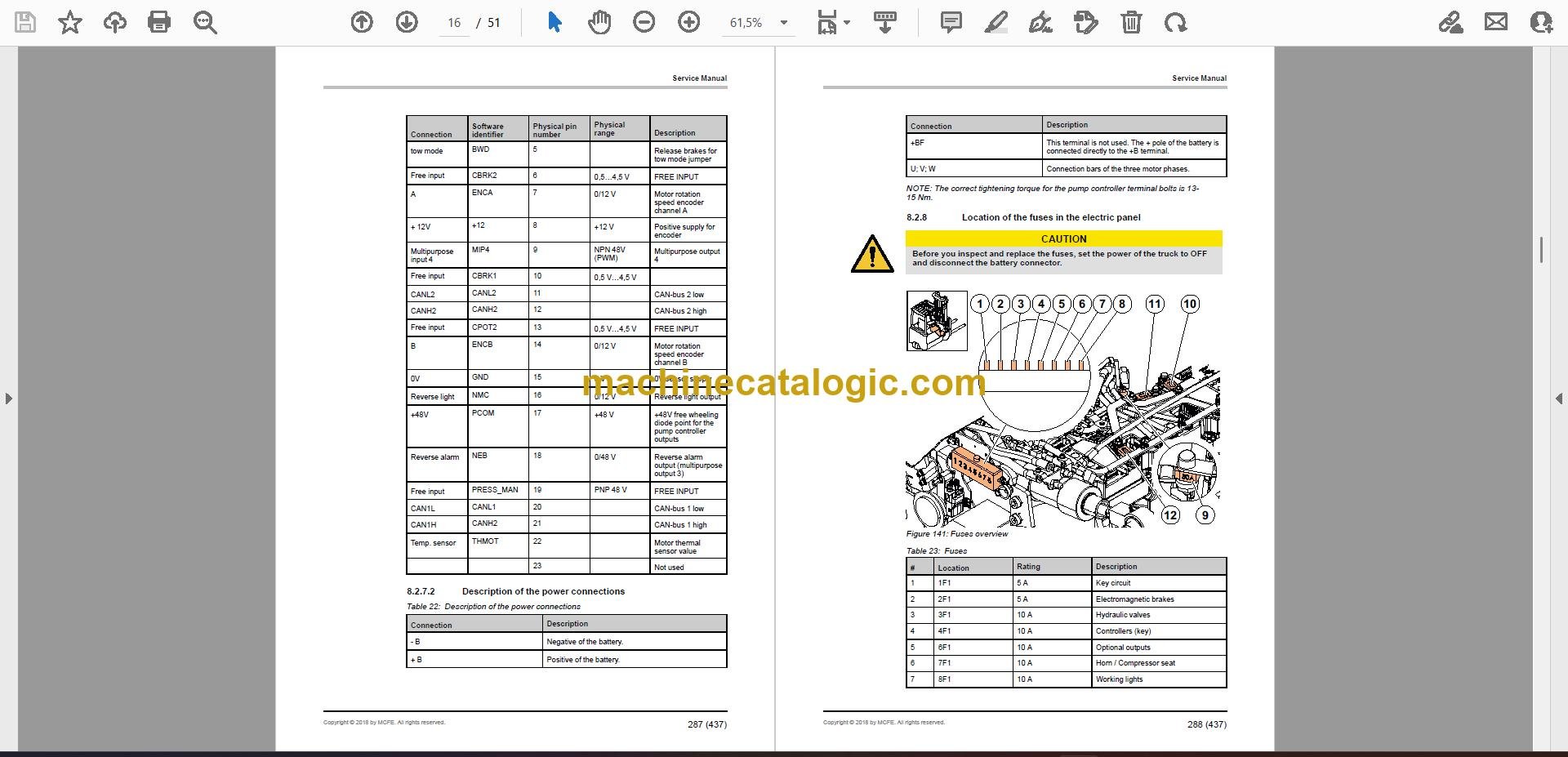Click the 'Figure 141: Fuses overview' caption
Screen dimensions: 1568x757
click(x=957, y=534)
